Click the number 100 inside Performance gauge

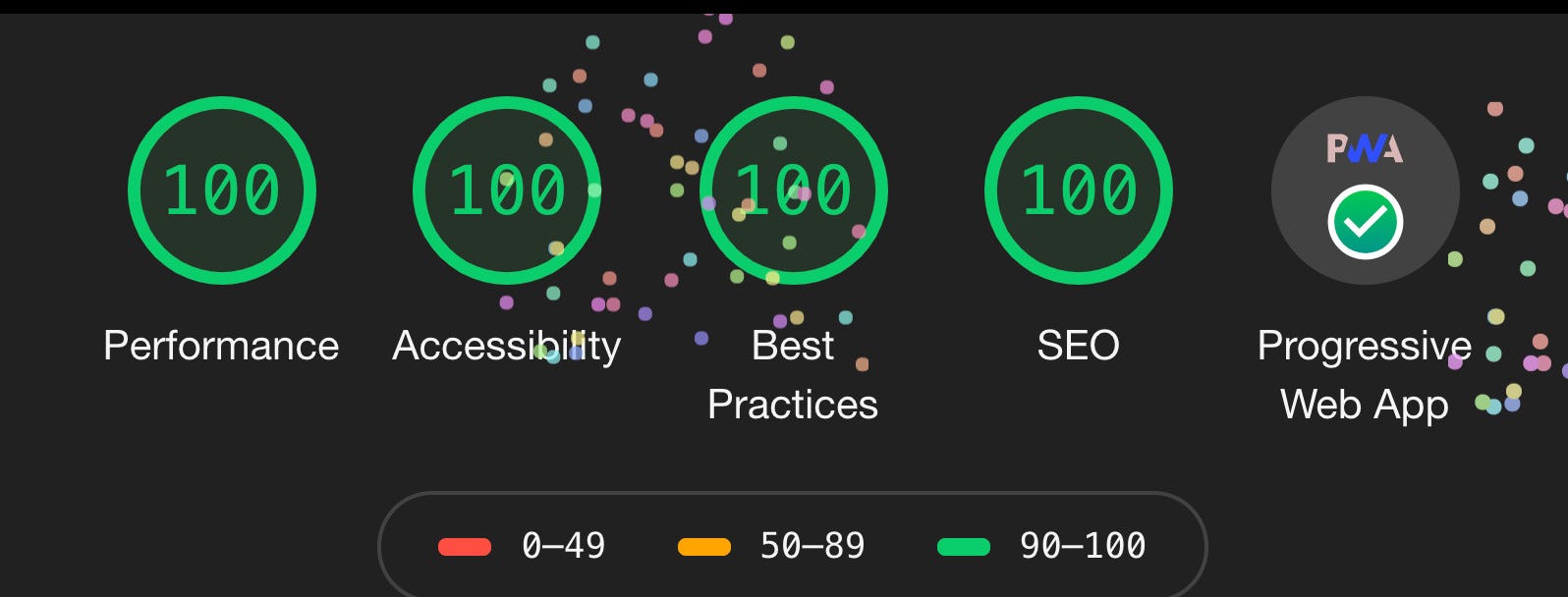(x=222, y=190)
